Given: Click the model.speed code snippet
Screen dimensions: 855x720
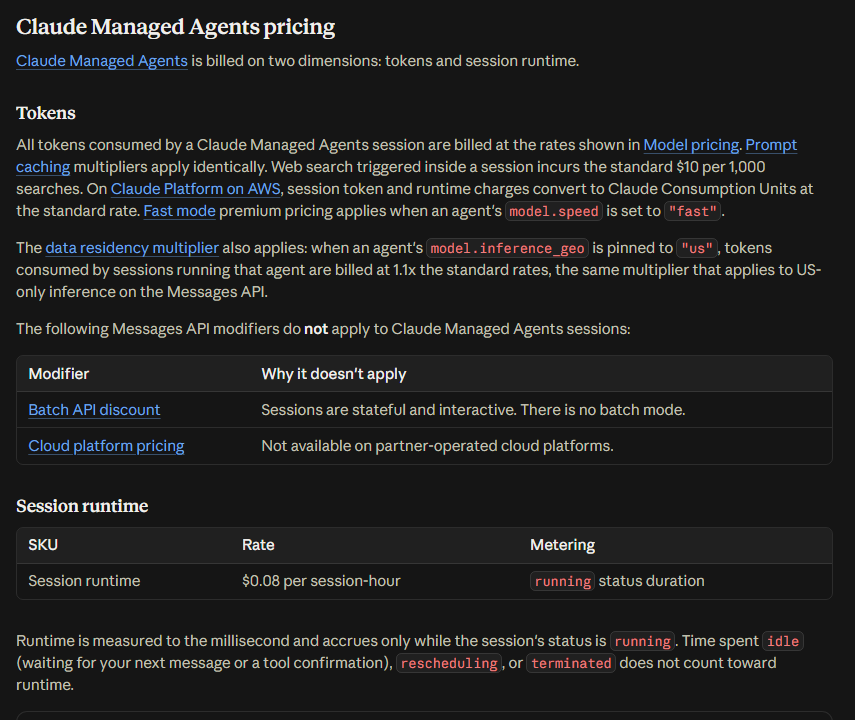Looking at the screenshot, I should [x=554, y=211].
